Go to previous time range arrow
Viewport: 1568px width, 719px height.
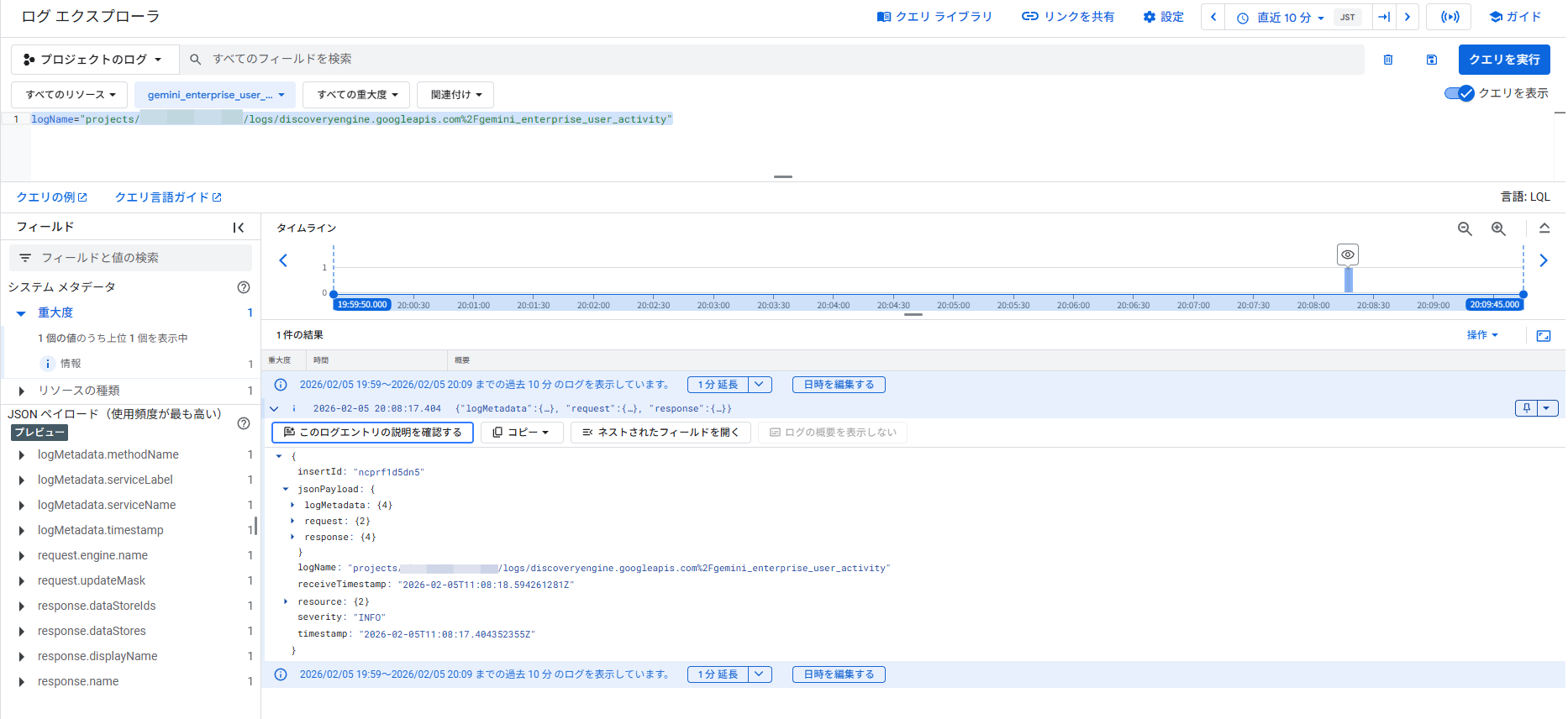pos(1213,17)
